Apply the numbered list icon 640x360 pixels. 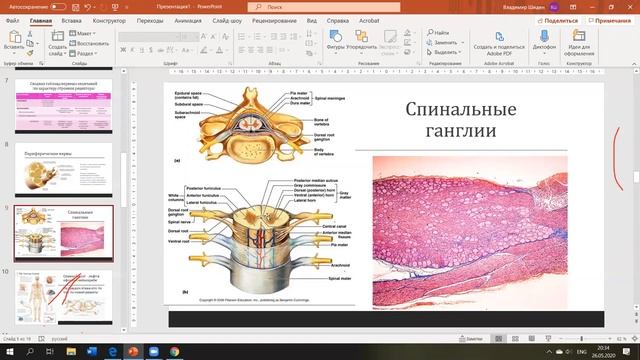257,37
